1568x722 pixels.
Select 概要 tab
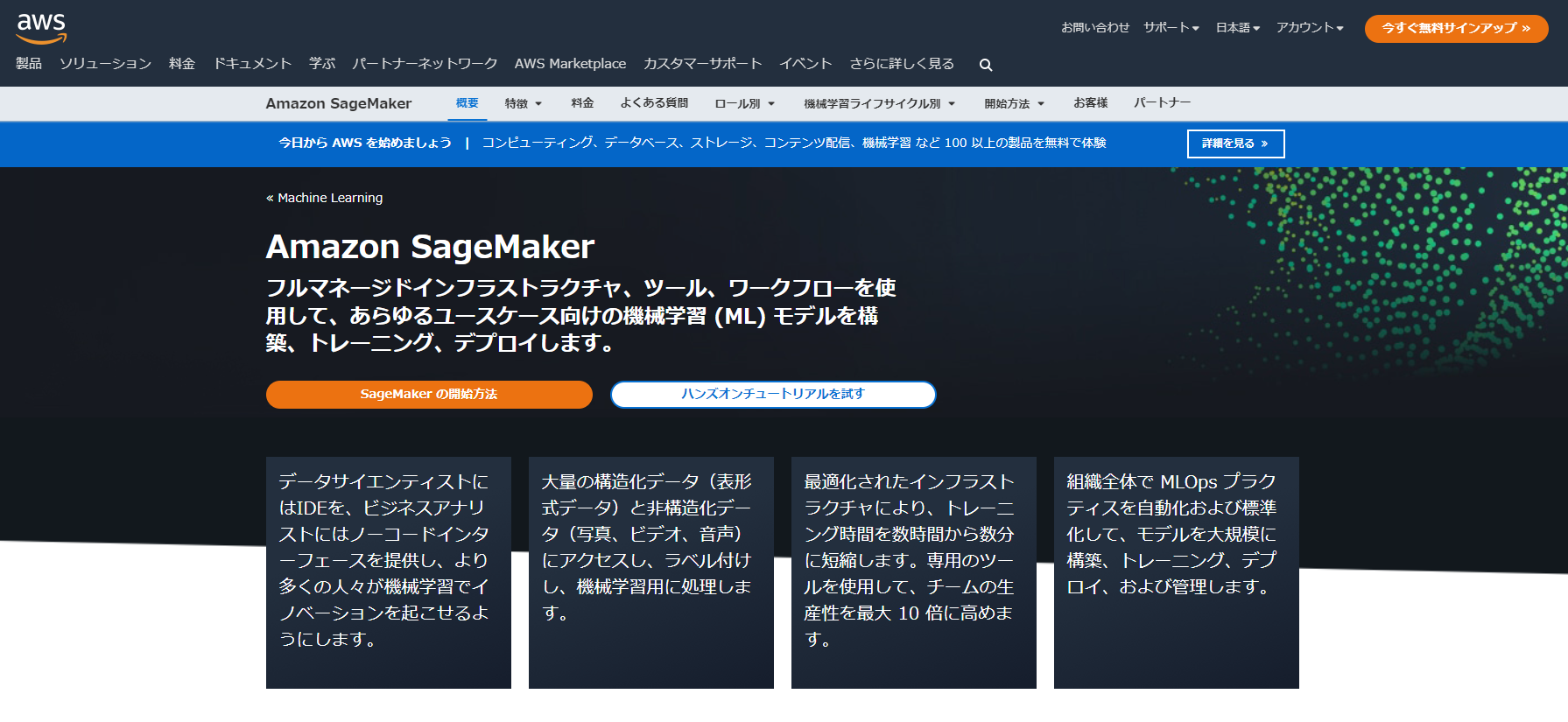pos(468,103)
